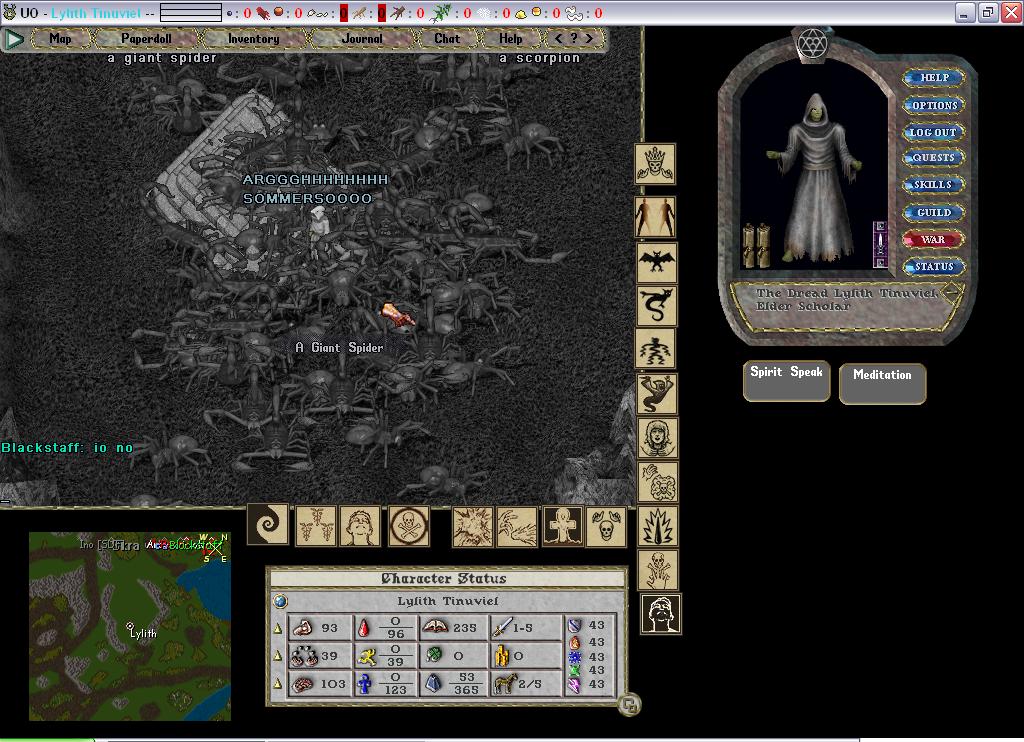
Task: Click the question mark in menu bar
Action: point(573,39)
